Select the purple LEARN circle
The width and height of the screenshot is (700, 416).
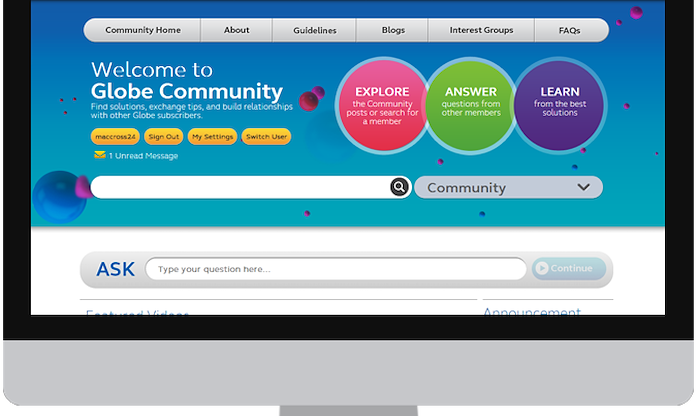coord(559,106)
